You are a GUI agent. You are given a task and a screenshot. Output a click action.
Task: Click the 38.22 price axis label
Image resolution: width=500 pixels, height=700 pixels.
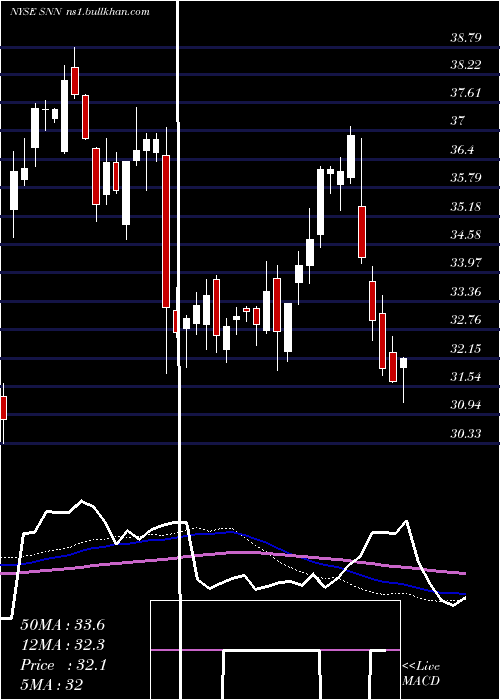click(x=466, y=65)
